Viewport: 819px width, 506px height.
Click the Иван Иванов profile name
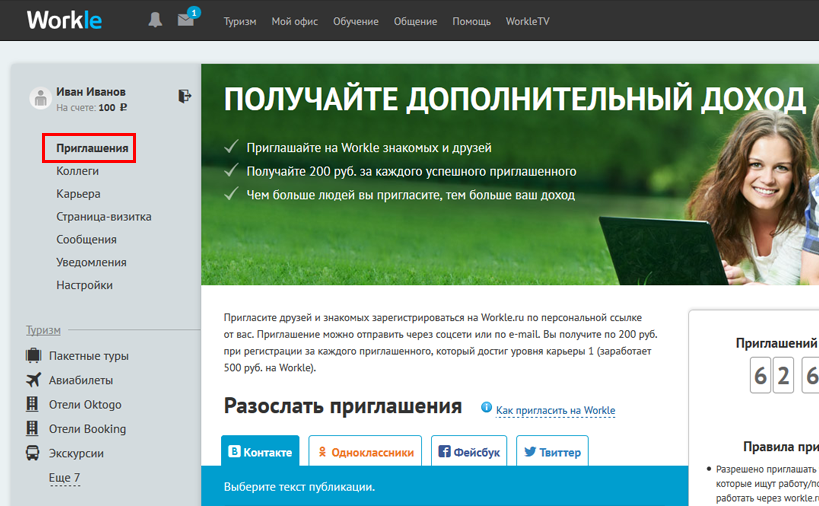click(x=91, y=92)
